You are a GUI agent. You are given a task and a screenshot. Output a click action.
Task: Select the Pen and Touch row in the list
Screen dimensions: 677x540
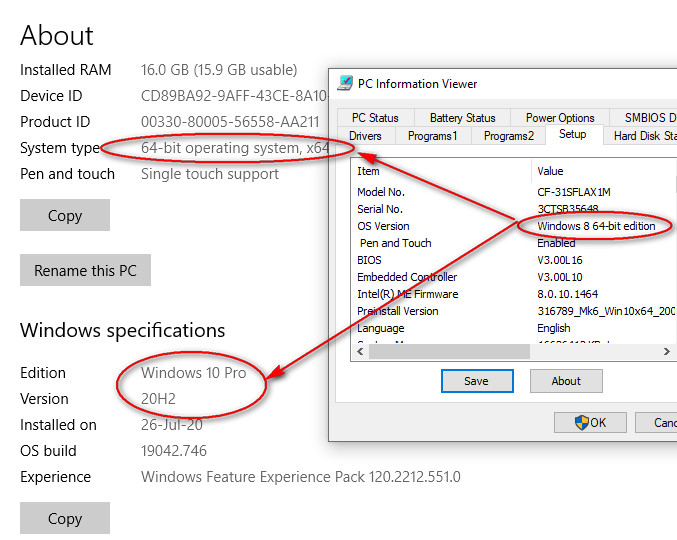tap(514, 243)
